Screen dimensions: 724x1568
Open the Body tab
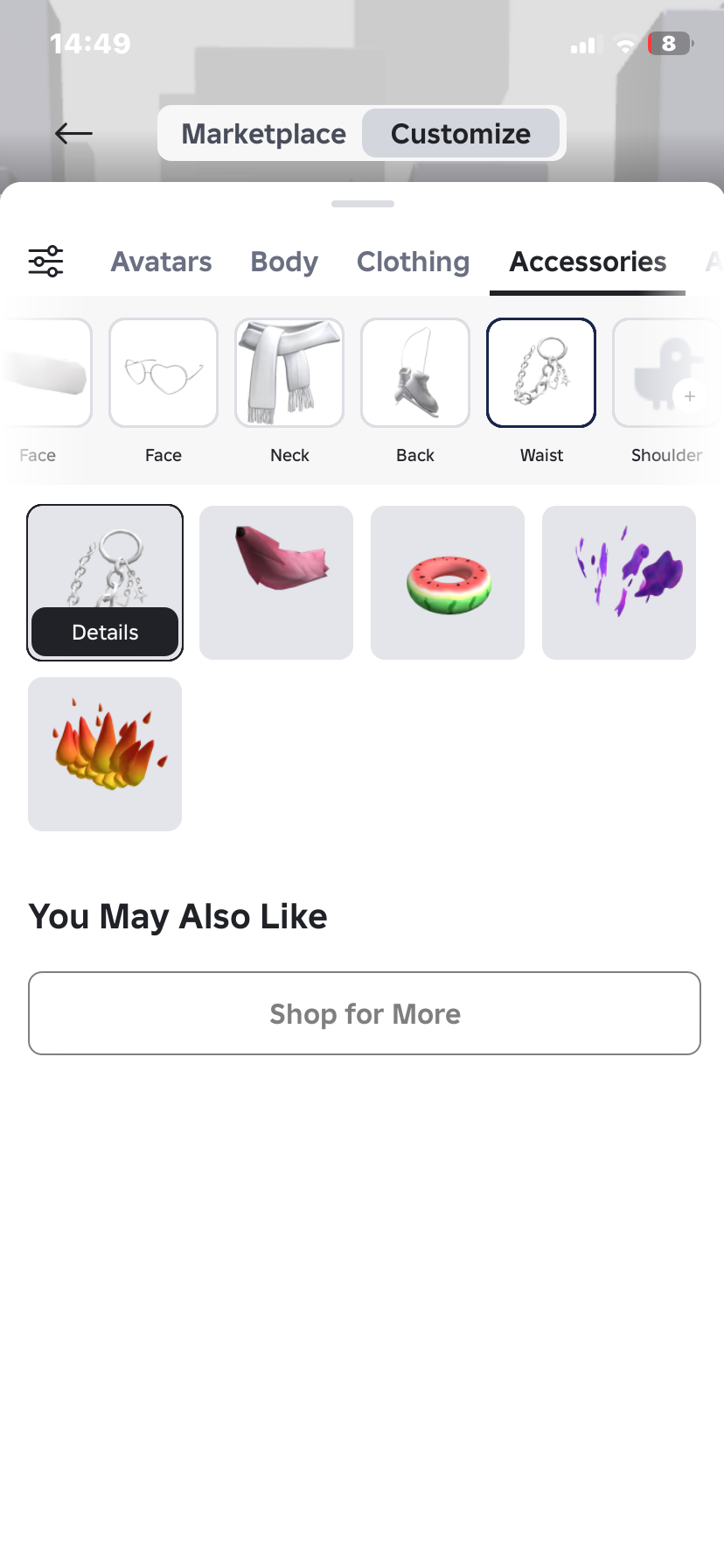[284, 262]
